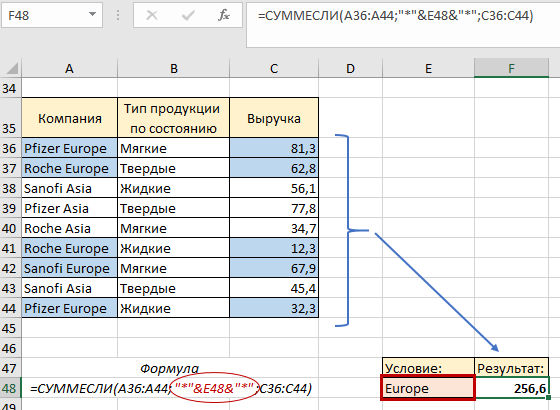Click the 'Формула' label cell
Image resolution: width=560 pixels, height=410 pixels.
(x=170, y=368)
